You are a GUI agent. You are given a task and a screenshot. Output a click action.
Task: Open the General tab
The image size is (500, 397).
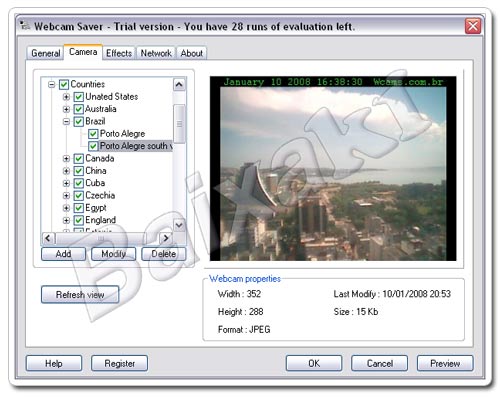pyautogui.click(x=45, y=53)
